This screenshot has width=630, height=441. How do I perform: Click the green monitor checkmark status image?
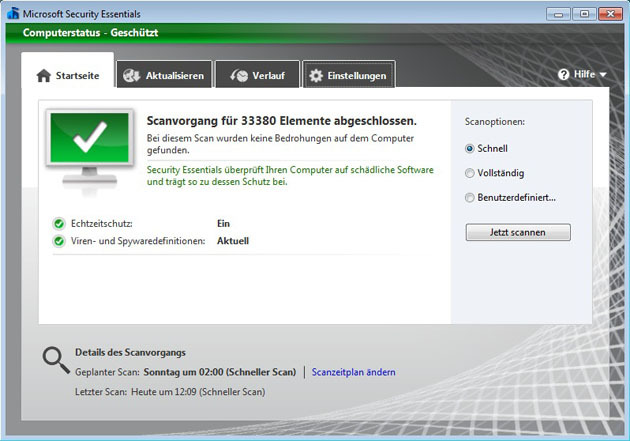90,152
